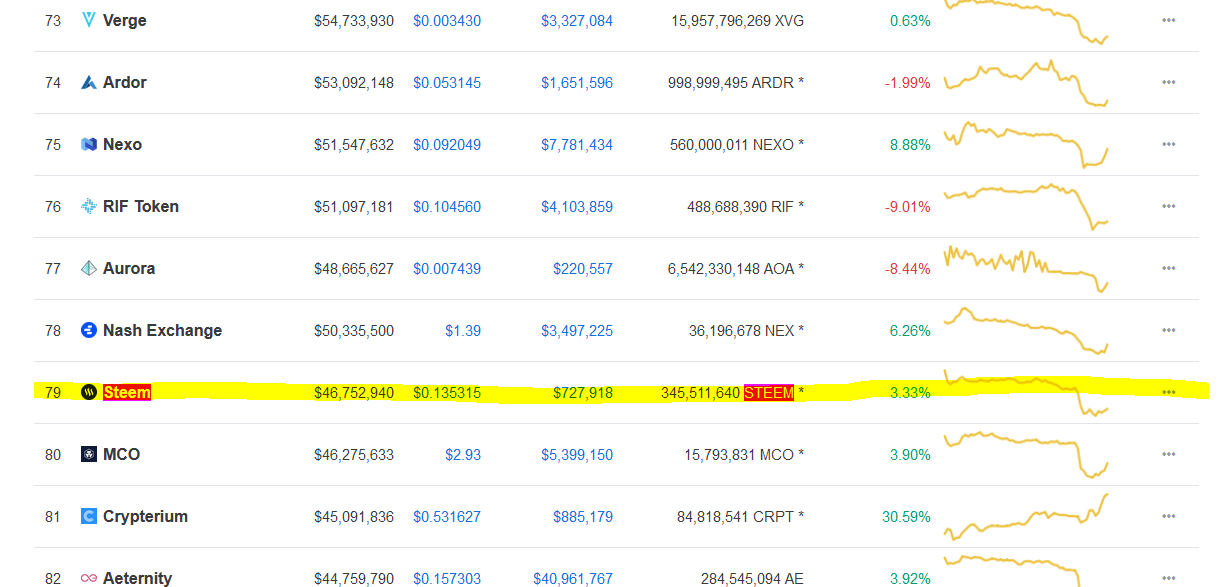Click the MCO coin logo icon
Viewport: 1226px width, 587px height.
click(x=89, y=454)
